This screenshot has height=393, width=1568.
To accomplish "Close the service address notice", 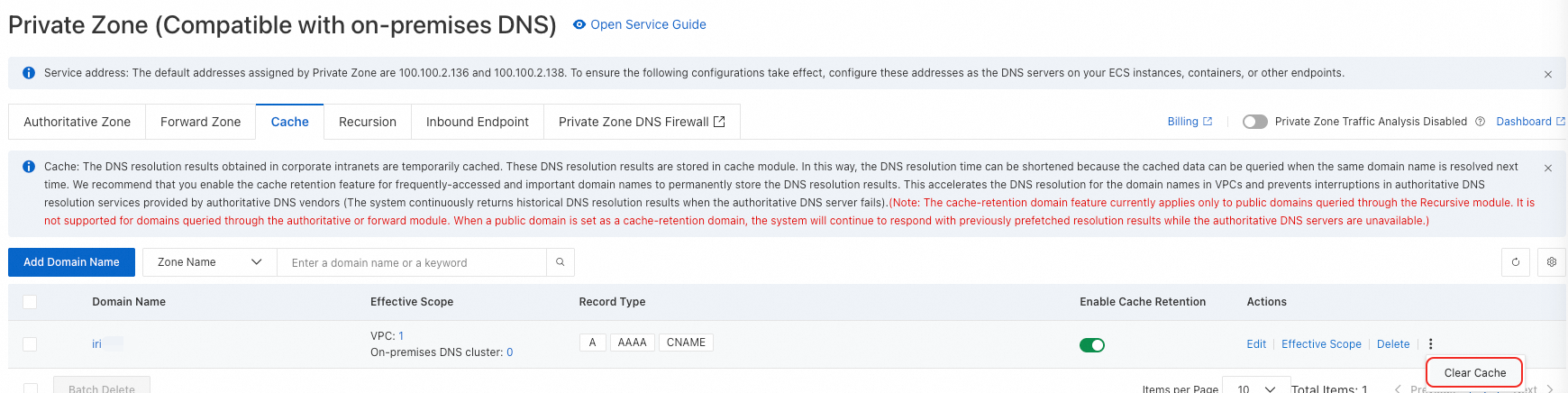I will pyautogui.click(x=1548, y=74).
